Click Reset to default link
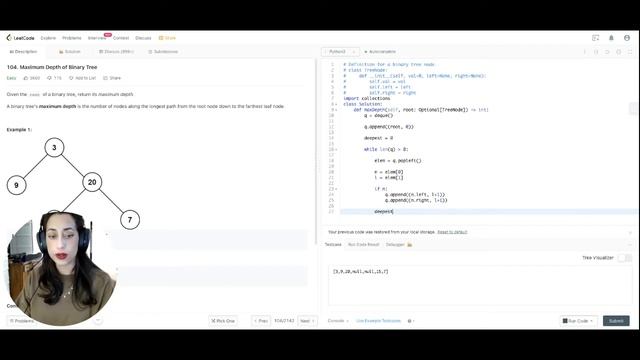Screen dimensions: 640x360 pos(452,232)
